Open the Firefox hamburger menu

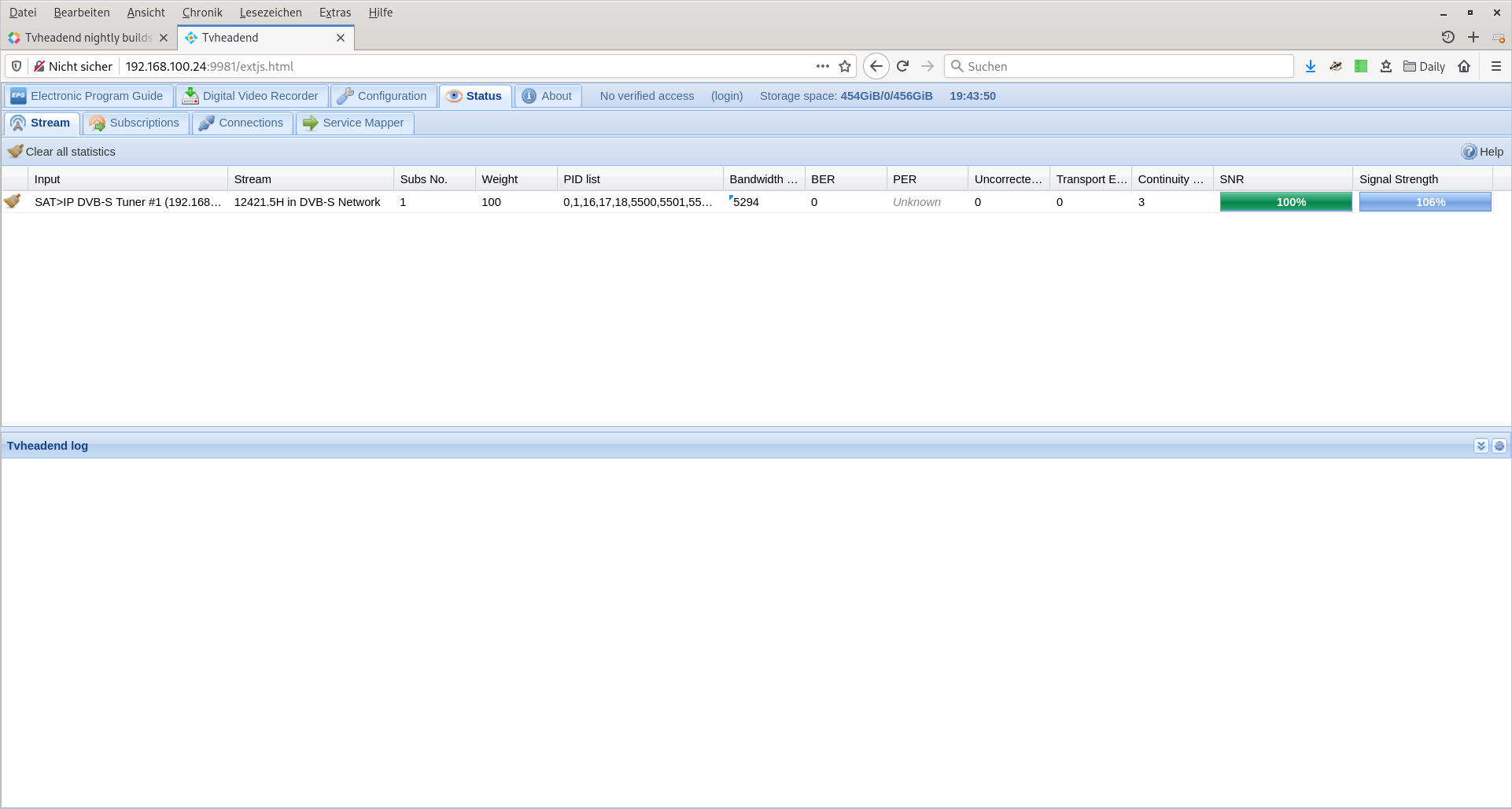(x=1495, y=67)
